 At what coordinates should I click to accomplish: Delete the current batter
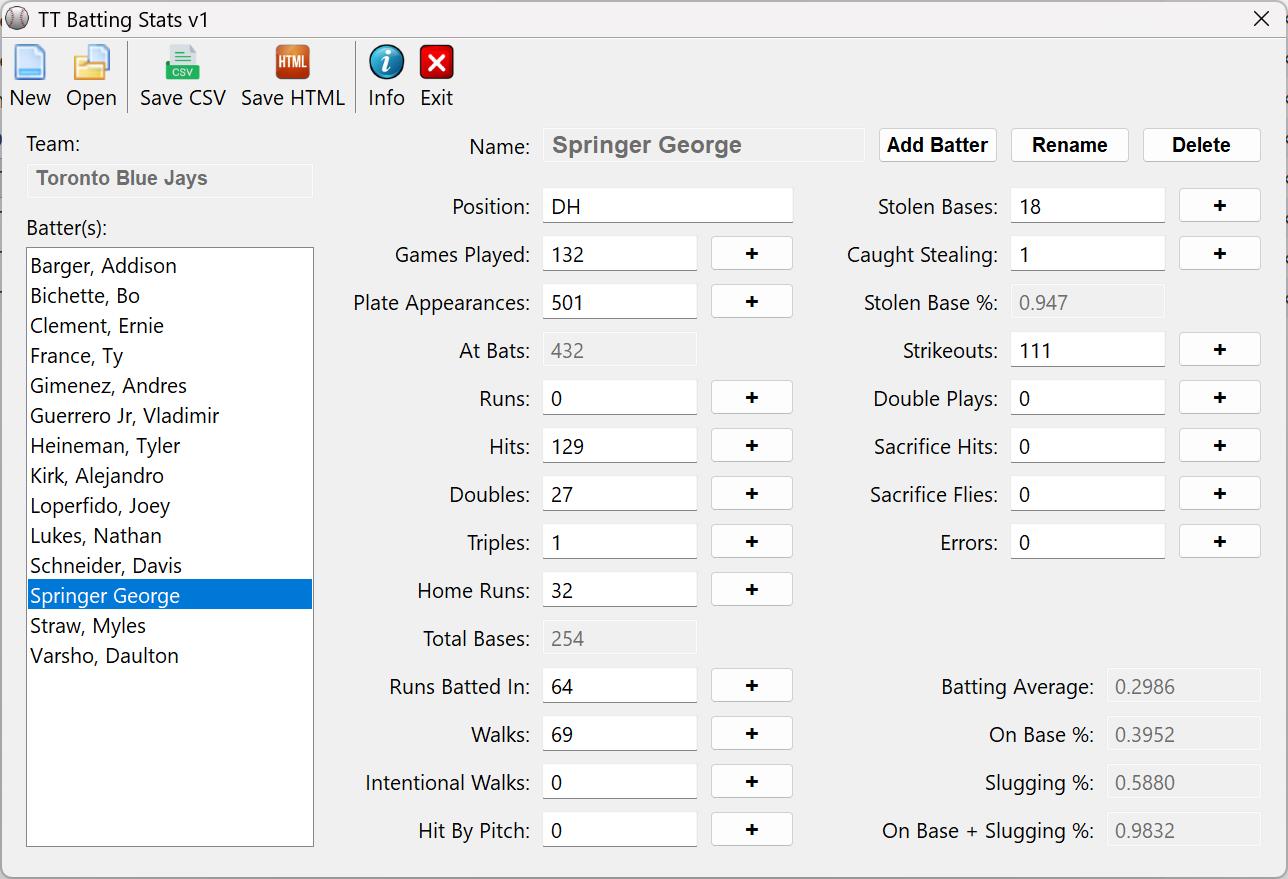coord(1201,145)
